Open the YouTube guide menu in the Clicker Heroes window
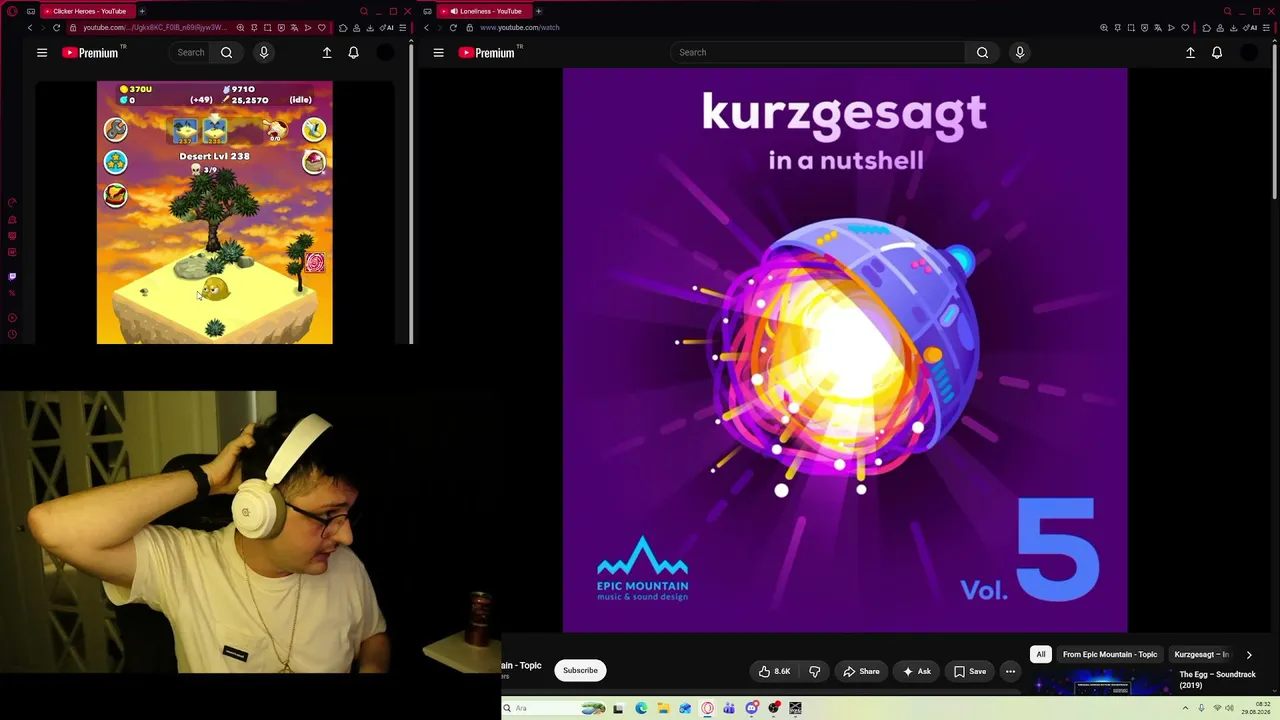This screenshot has width=1280, height=720. [x=42, y=53]
